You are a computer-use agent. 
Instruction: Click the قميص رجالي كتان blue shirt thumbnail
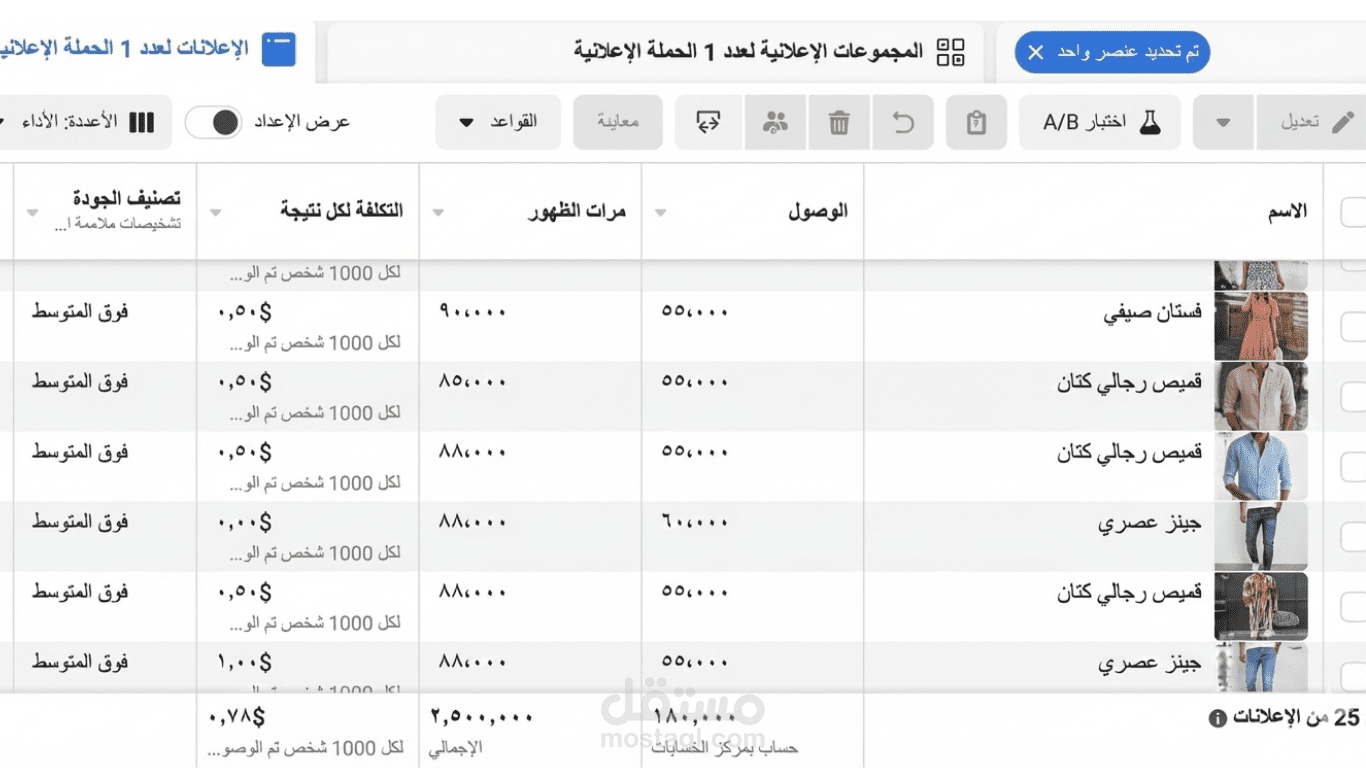point(1260,466)
